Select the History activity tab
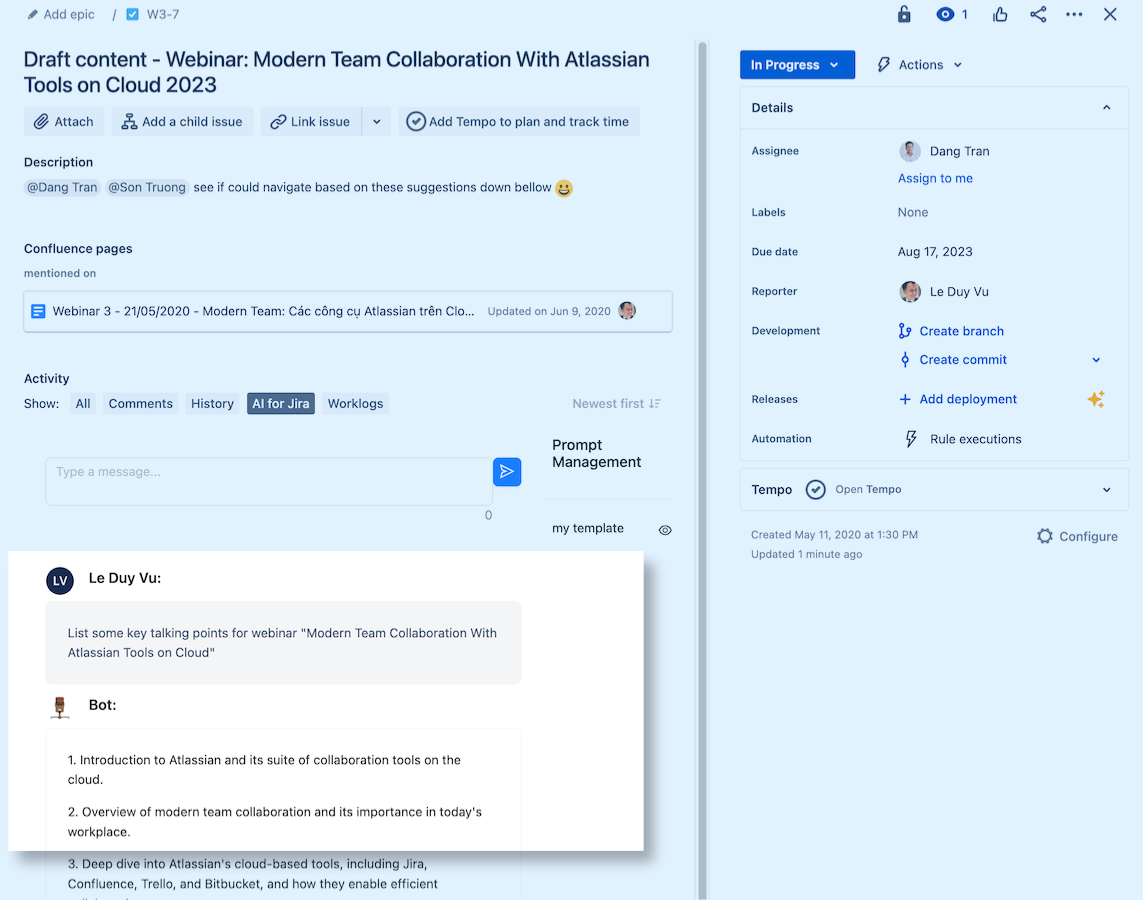Screen dimensions: 1143x900 click(212, 404)
